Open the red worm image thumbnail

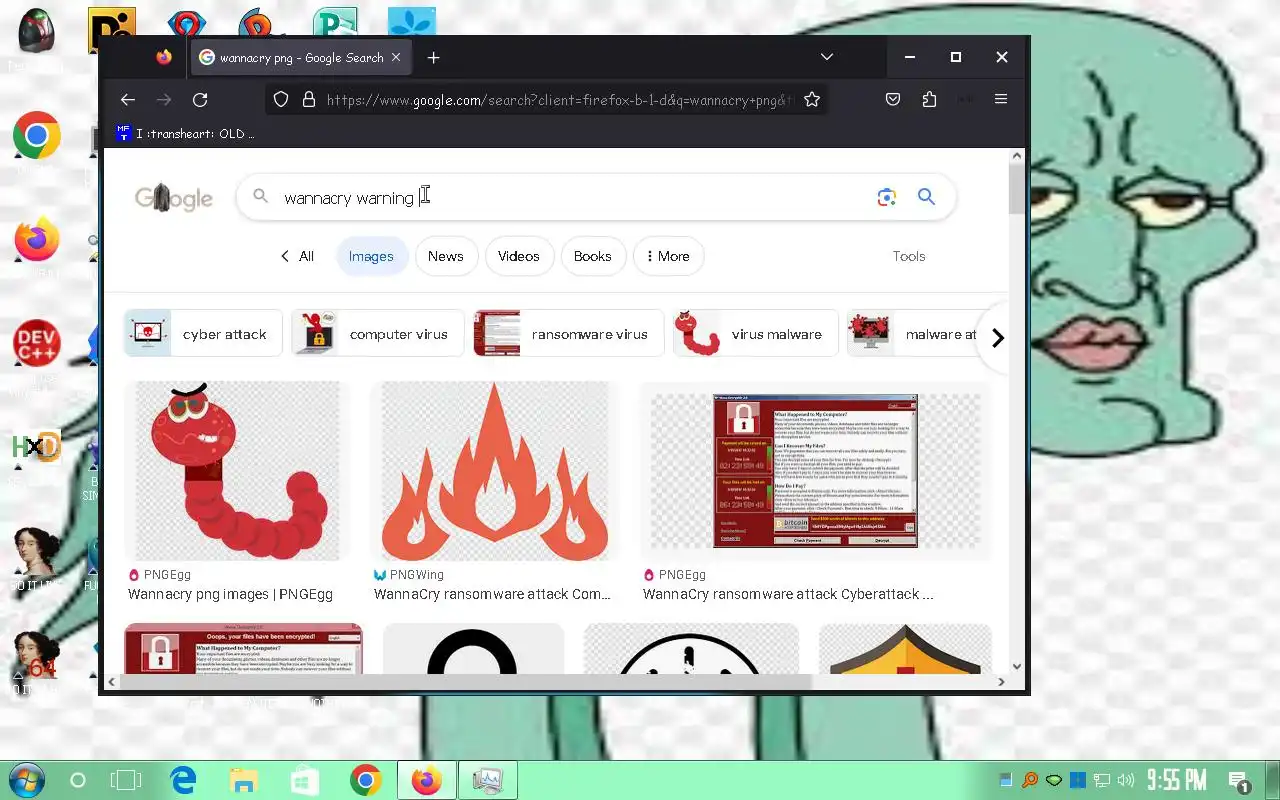(237, 471)
